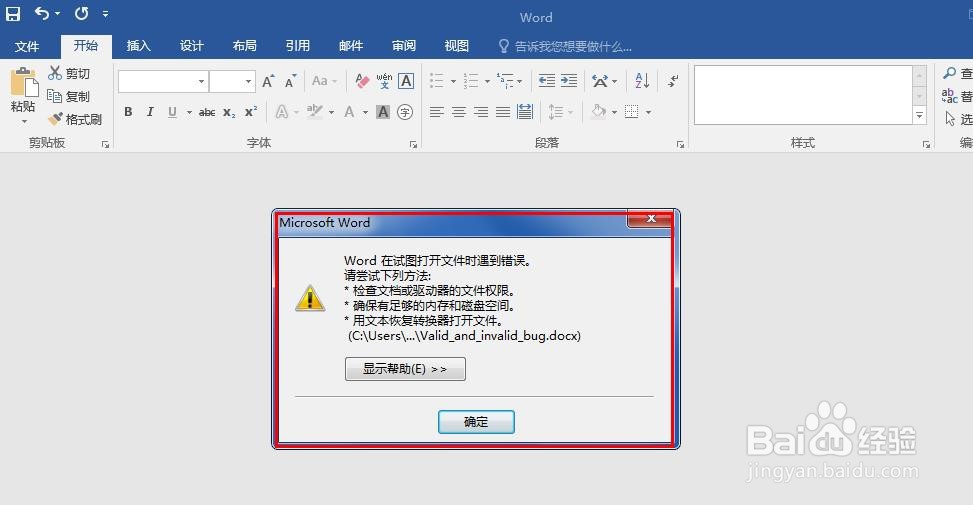This screenshot has height=505, width=973.
Task: Open the Undo history dropdown arrow
Action: point(57,14)
